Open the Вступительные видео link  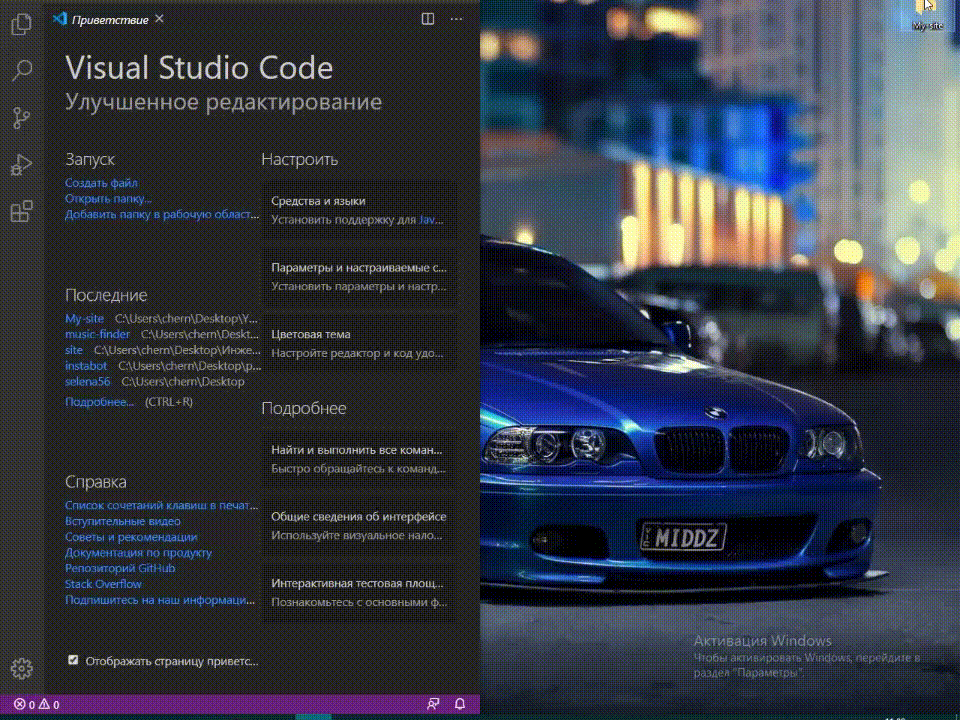pyautogui.click(x=123, y=521)
